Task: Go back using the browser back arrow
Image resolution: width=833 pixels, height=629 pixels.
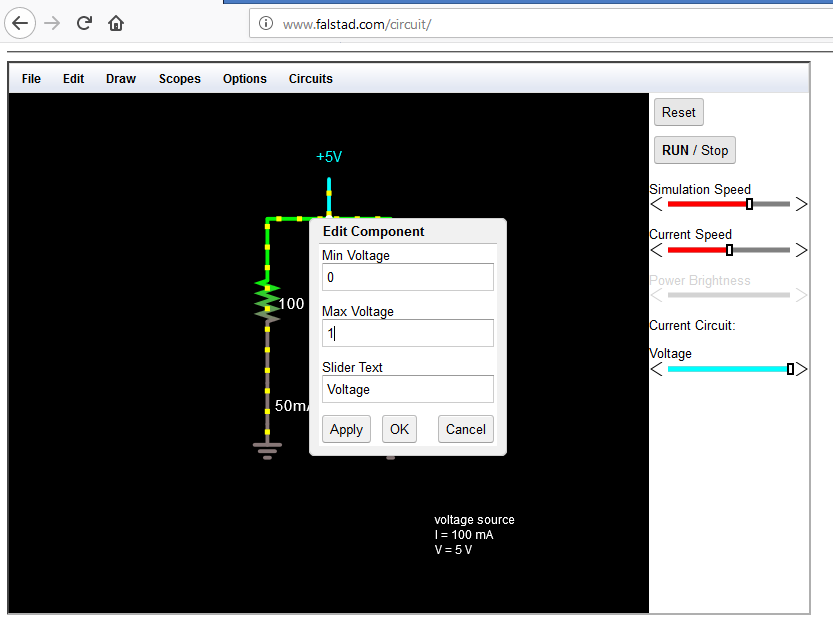Action: click(x=20, y=23)
